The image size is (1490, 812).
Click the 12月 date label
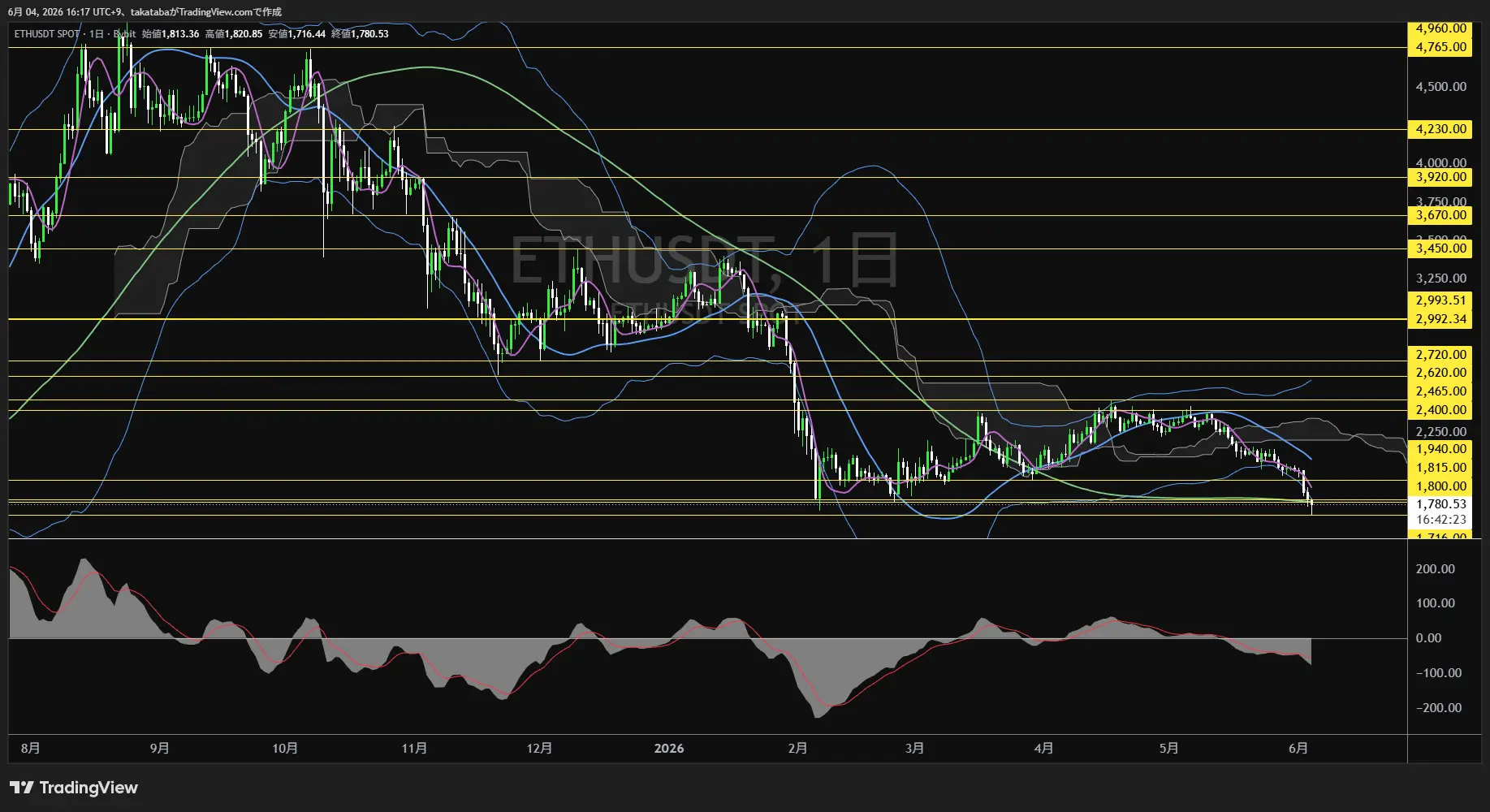click(x=539, y=748)
